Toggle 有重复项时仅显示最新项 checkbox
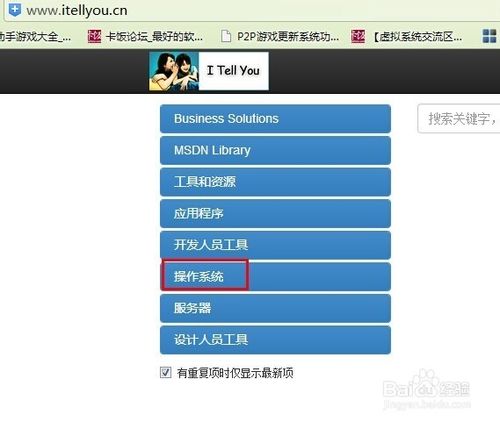The height and width of the screenshot is (422, 500). coord(166,372)
